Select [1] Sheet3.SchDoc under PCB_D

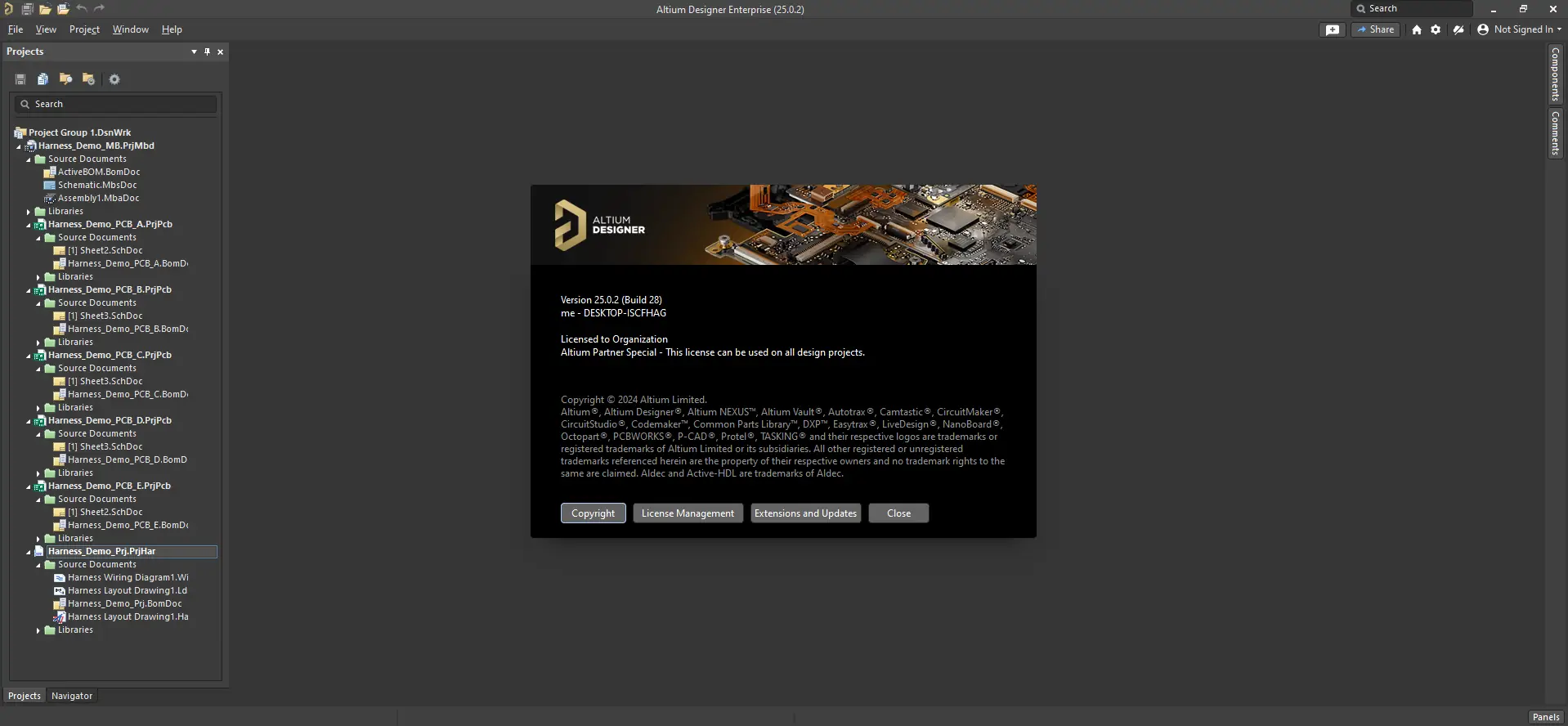click(x=105, y=446)
